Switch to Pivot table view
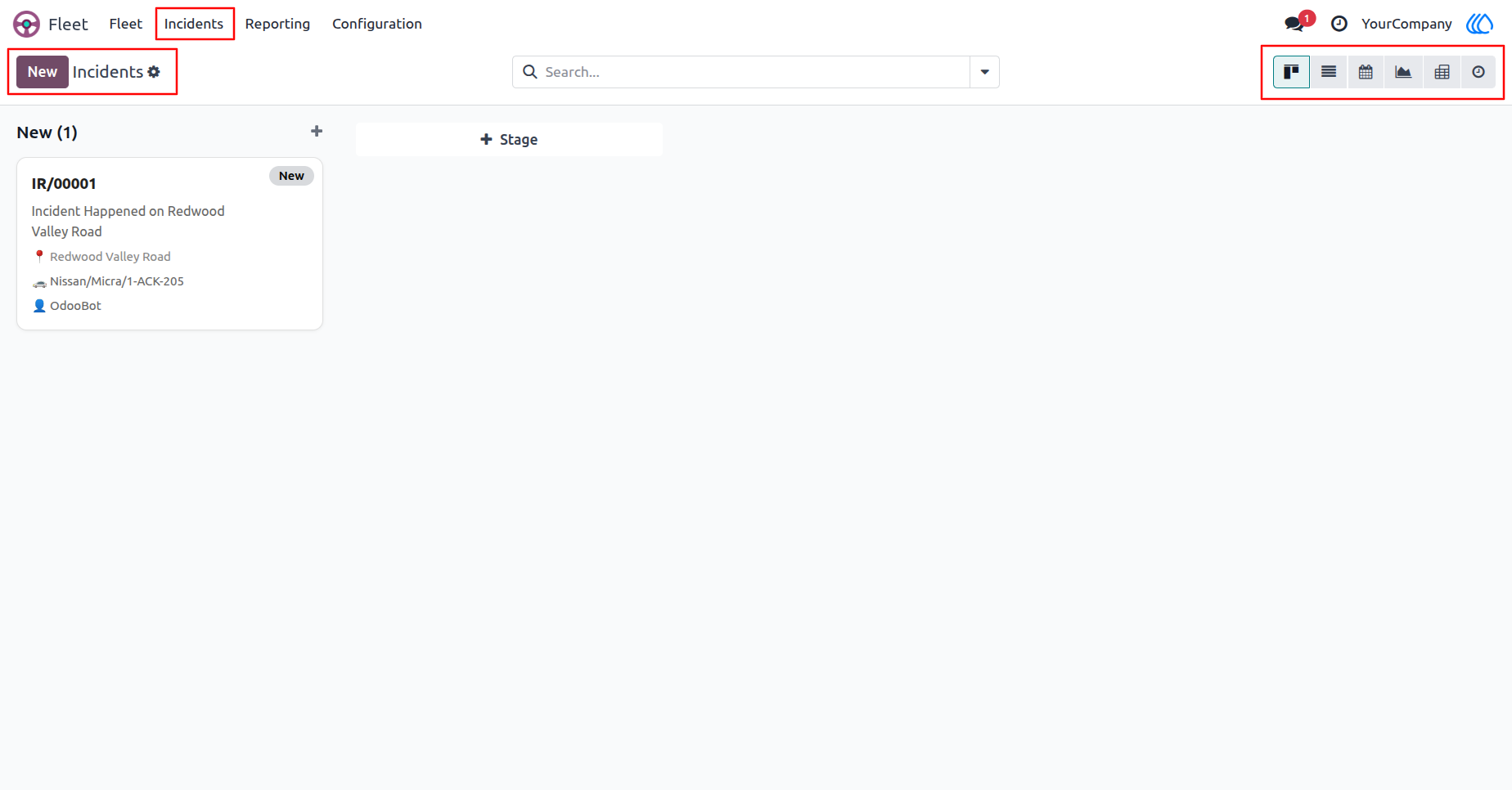 1442,72
